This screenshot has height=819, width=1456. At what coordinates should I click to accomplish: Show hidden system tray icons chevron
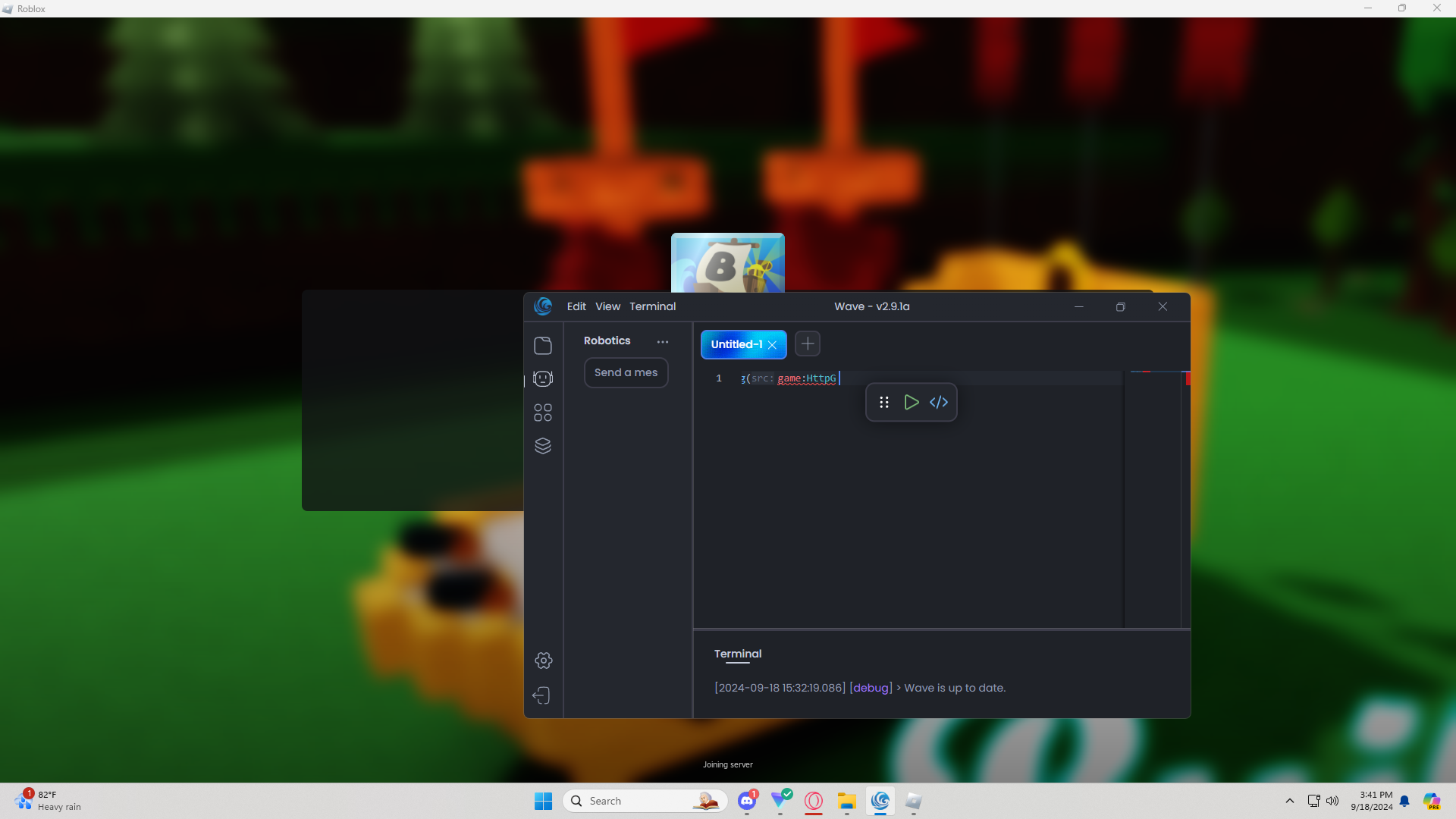(1289, 801)
